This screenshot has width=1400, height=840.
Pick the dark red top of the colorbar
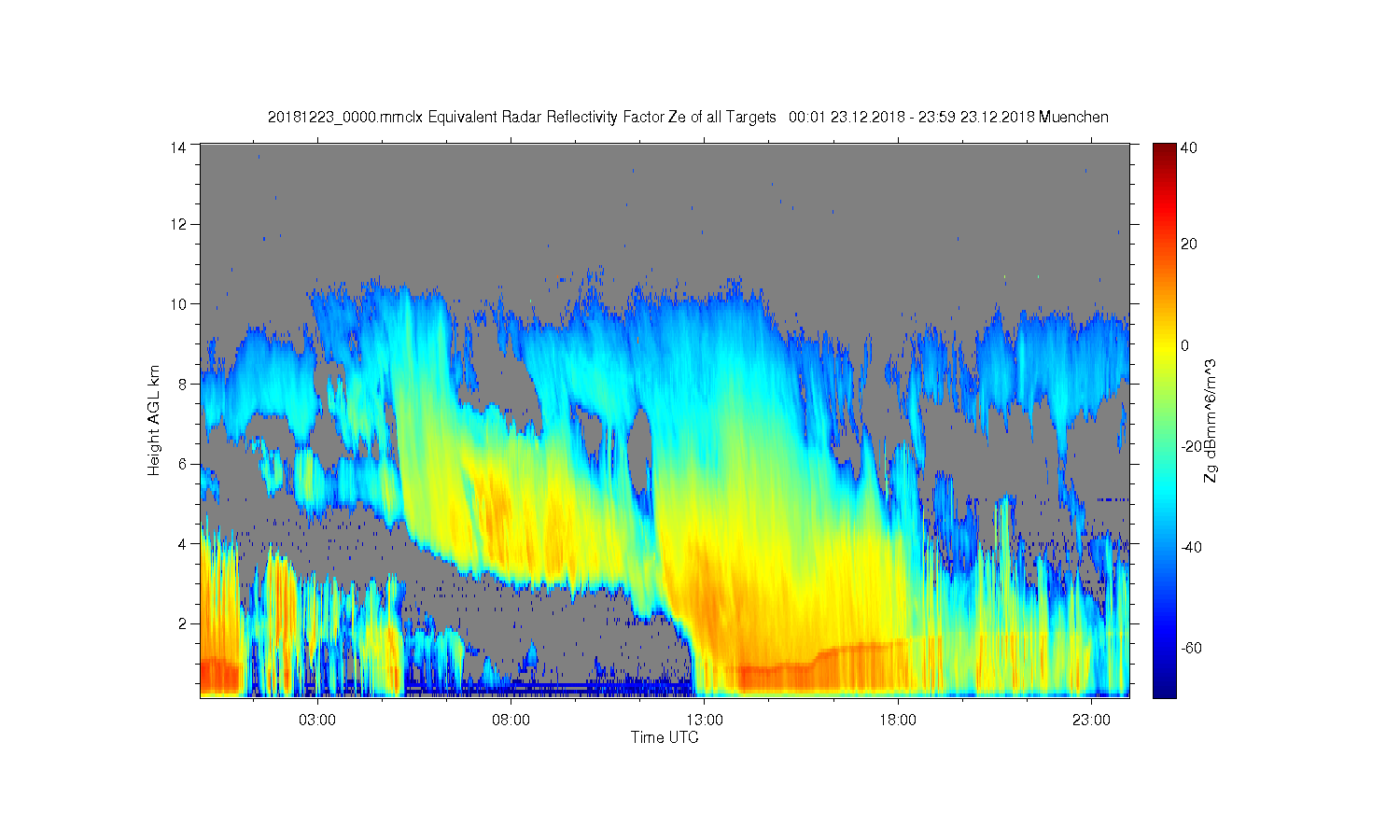tap(1164, 149)
